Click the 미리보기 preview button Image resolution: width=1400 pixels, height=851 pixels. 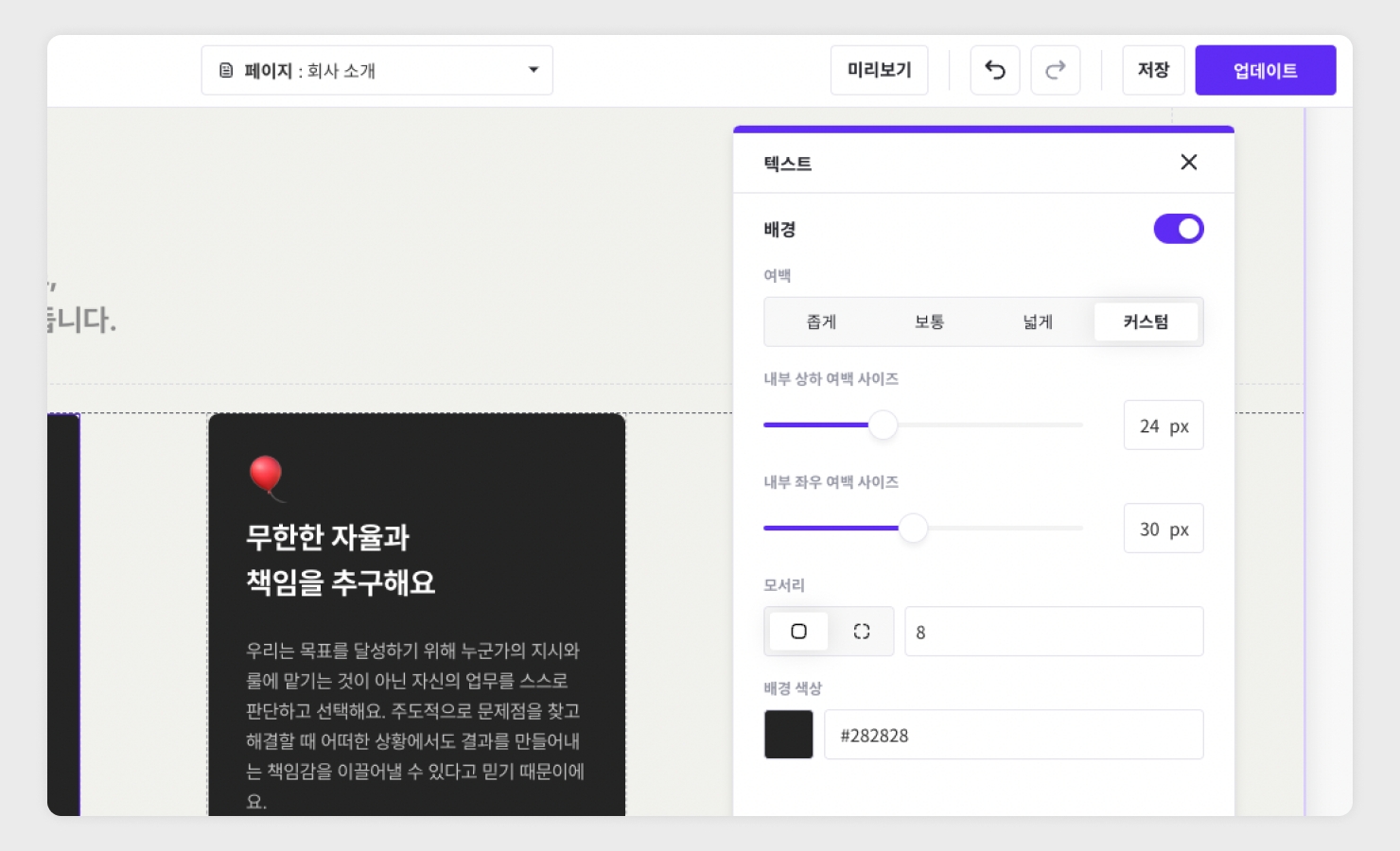879,70
